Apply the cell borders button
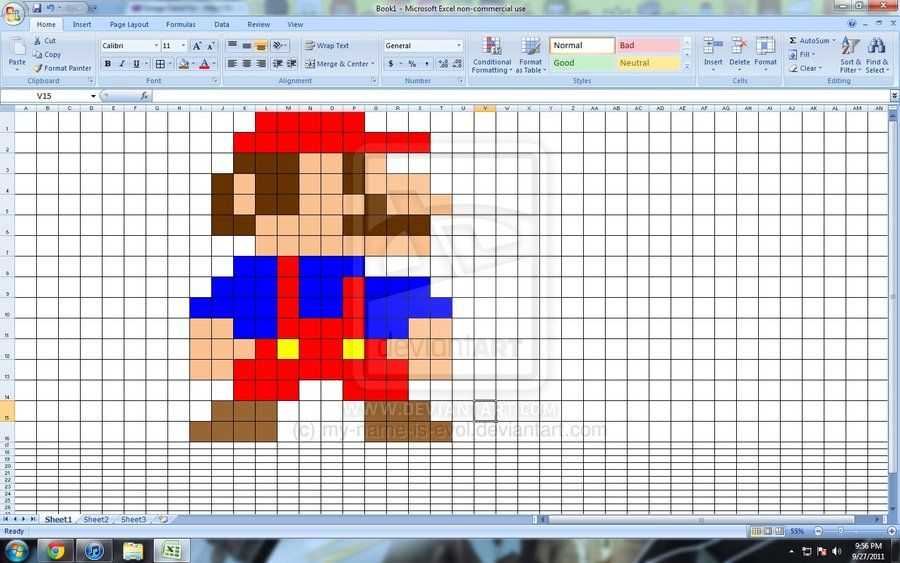Viewport: 900px width, 563px height. 160,64
